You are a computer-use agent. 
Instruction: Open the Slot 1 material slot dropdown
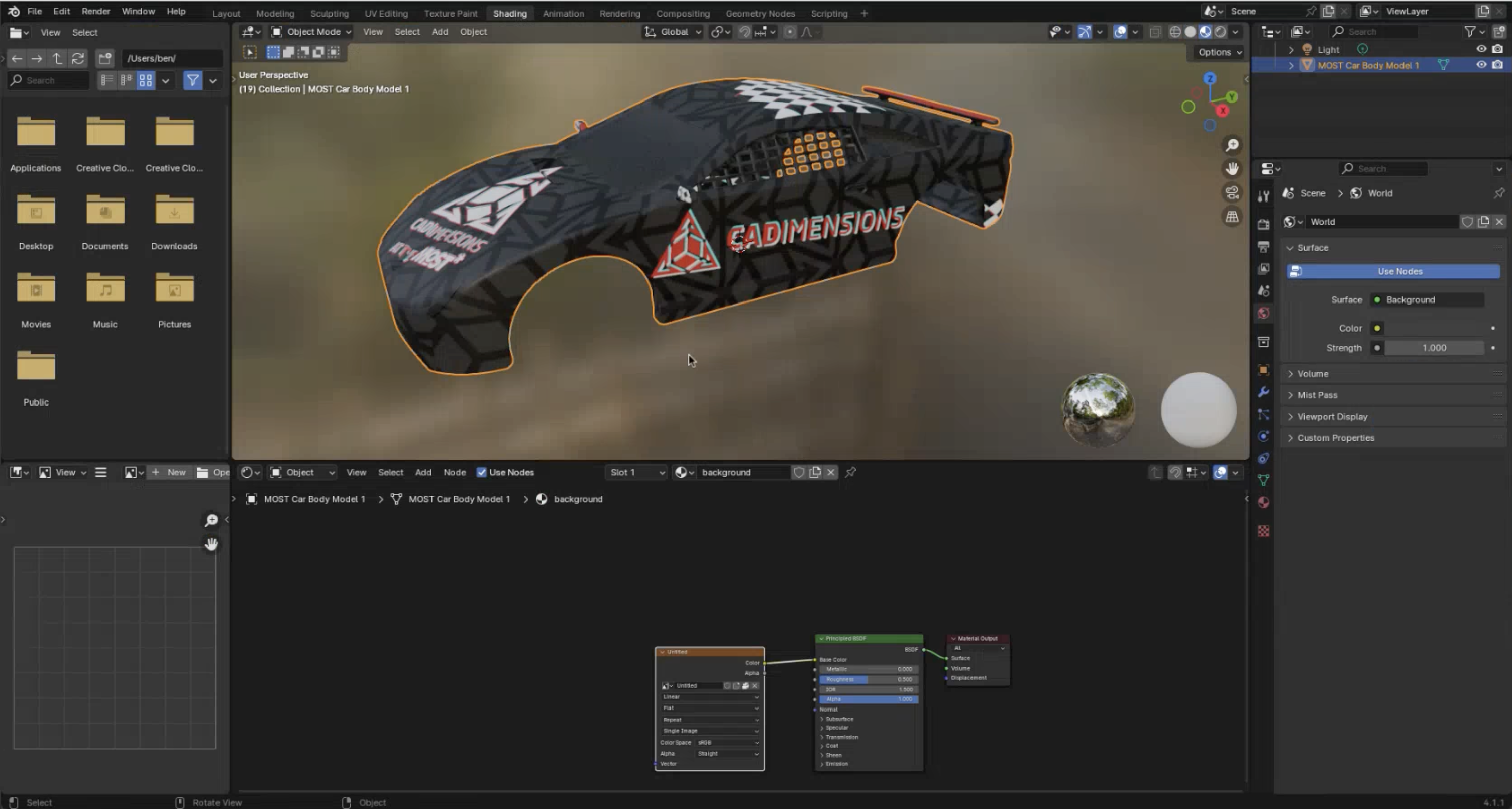coord(636,473)
